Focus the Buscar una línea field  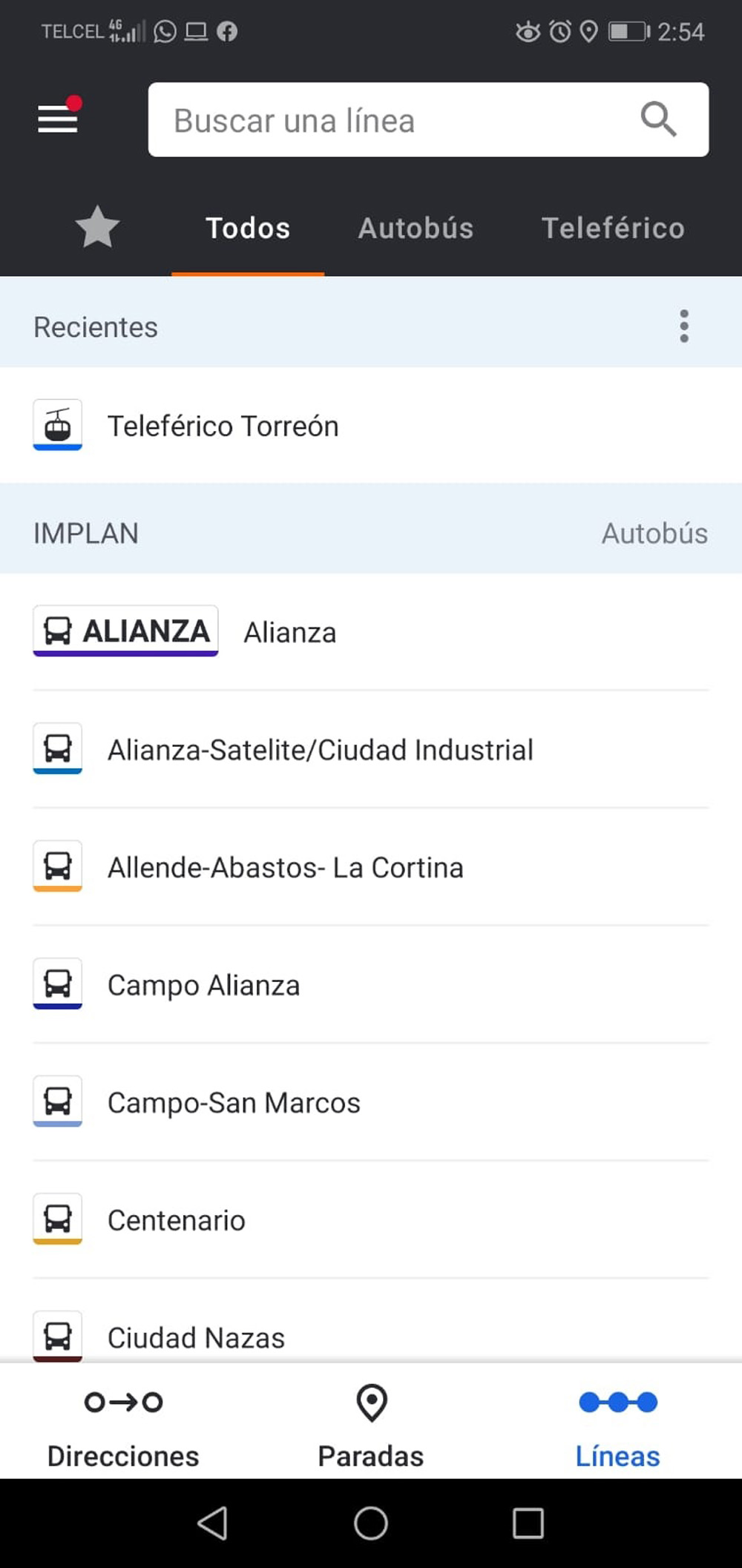393,120
